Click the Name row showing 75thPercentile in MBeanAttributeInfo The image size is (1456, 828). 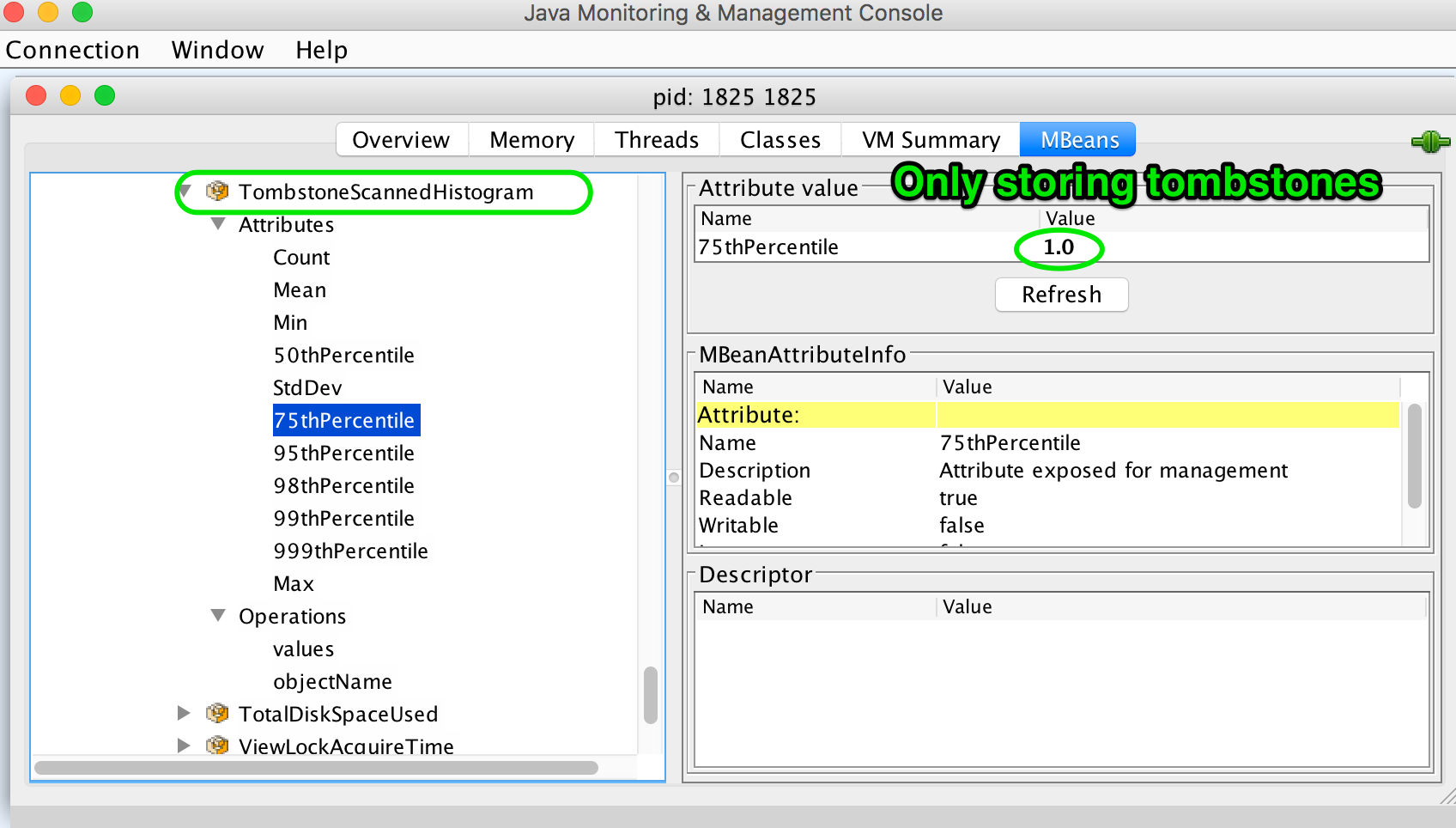point(1047,442)
